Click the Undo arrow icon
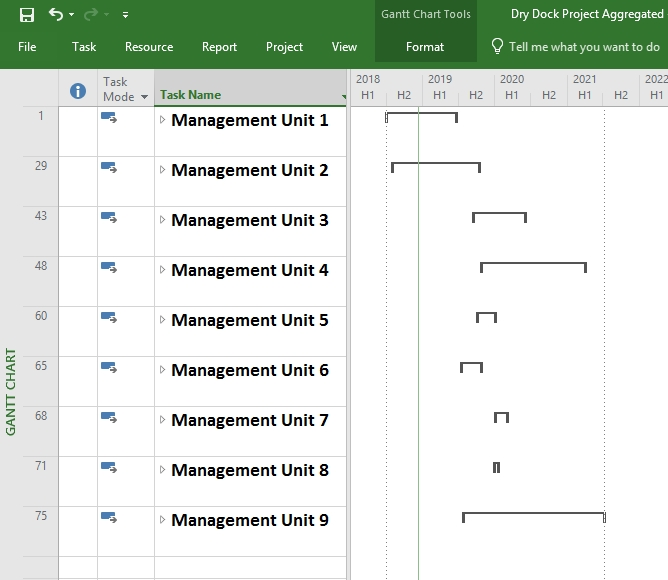Image resolution: width=668 pixels, height=580 pixels. 56,14
